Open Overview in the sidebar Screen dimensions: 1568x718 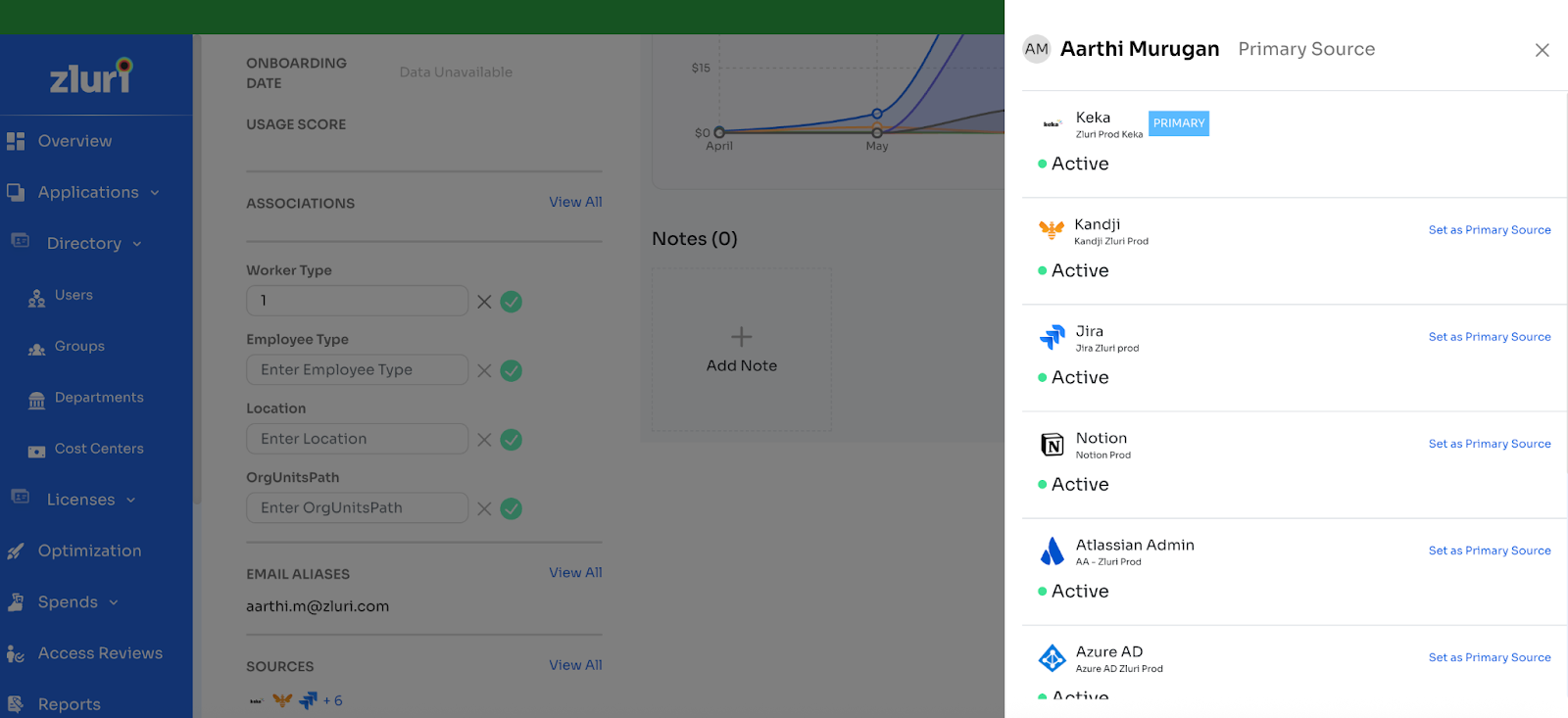(x=74, y=141)
